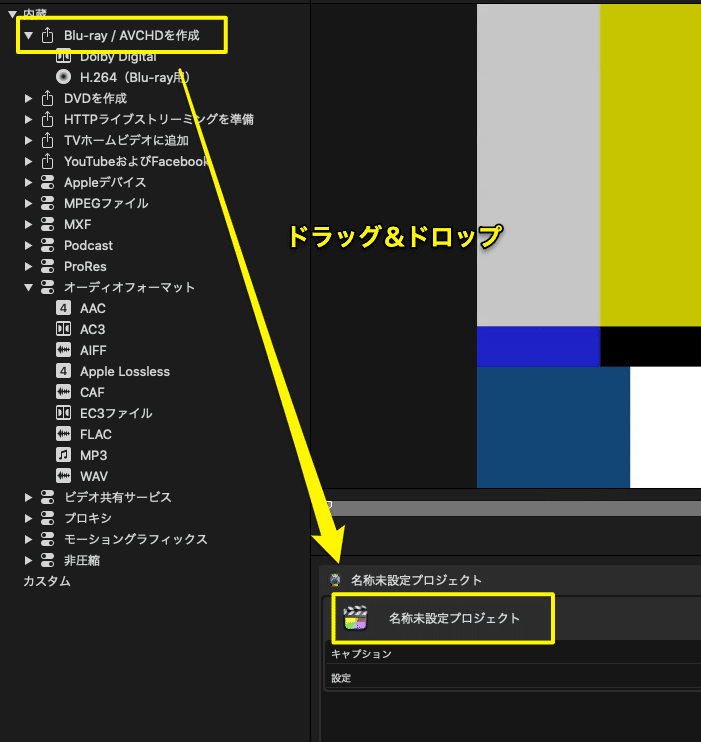Click the preset group icon beside Podcast
Viewport: 701px width, 742px height.
(x=47, y=245)
